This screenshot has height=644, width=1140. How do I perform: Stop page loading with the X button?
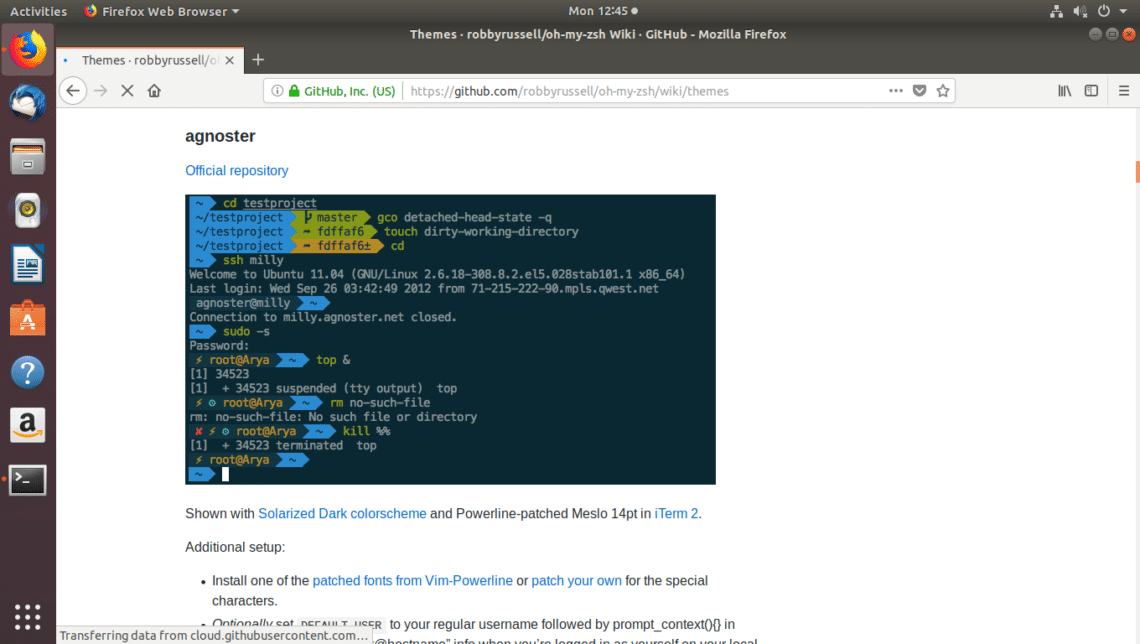(x=127, y=91)
